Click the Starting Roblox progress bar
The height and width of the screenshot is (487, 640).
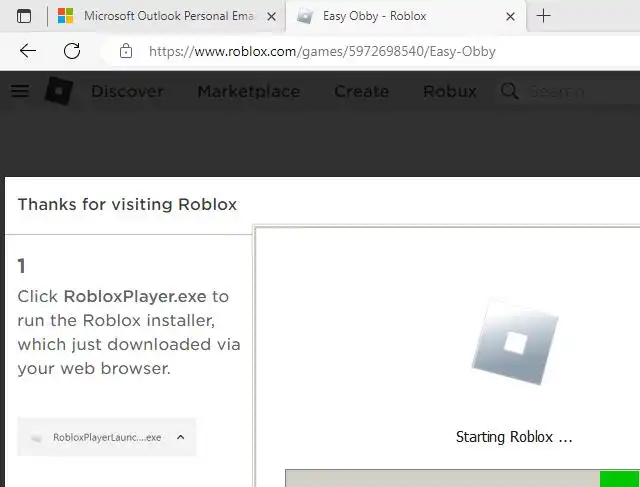(x=462, y=478)
